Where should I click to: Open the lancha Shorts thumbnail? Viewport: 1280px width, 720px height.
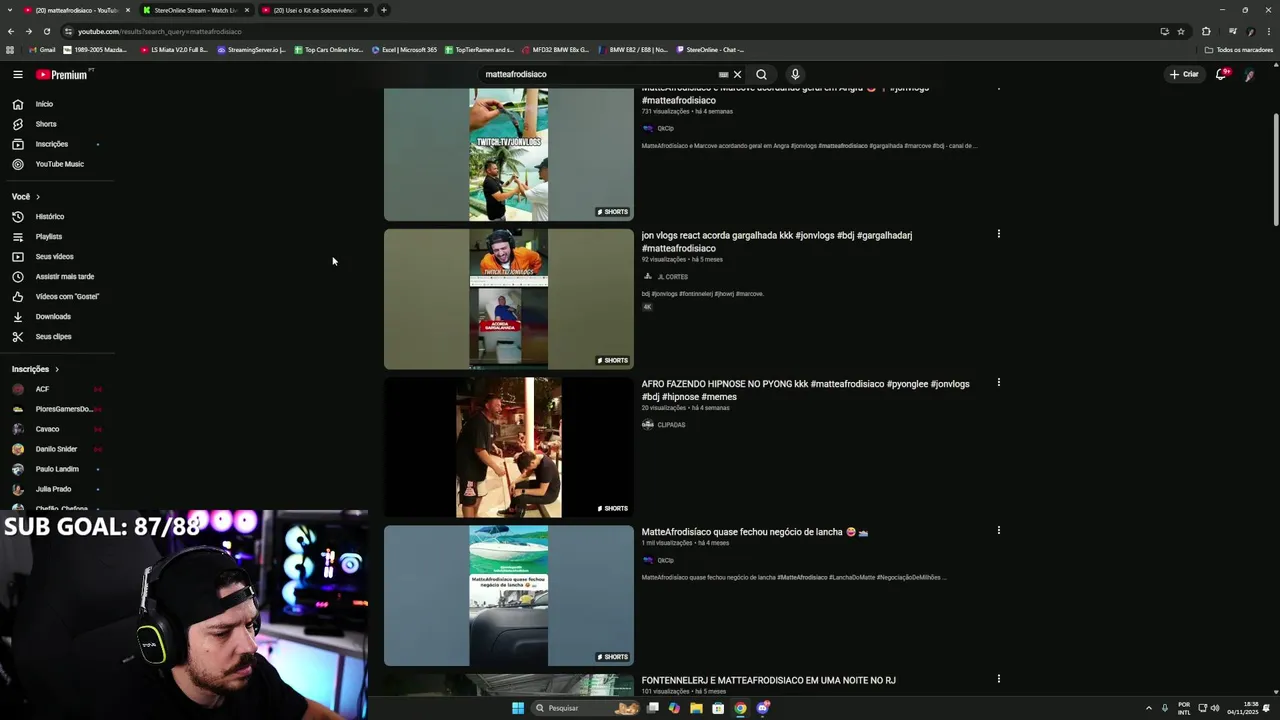click(x=509, y=596)
